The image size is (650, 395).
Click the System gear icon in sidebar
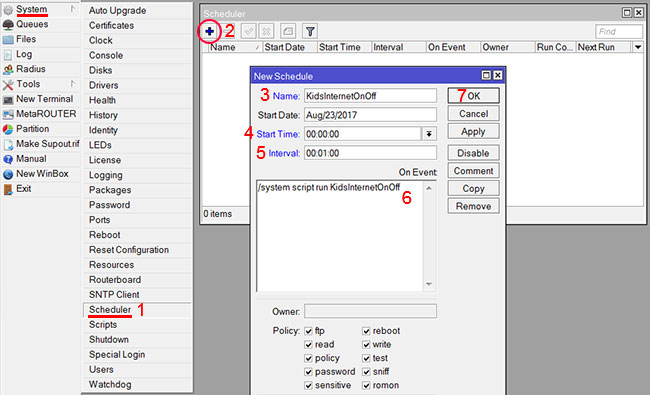coord(8,10)
